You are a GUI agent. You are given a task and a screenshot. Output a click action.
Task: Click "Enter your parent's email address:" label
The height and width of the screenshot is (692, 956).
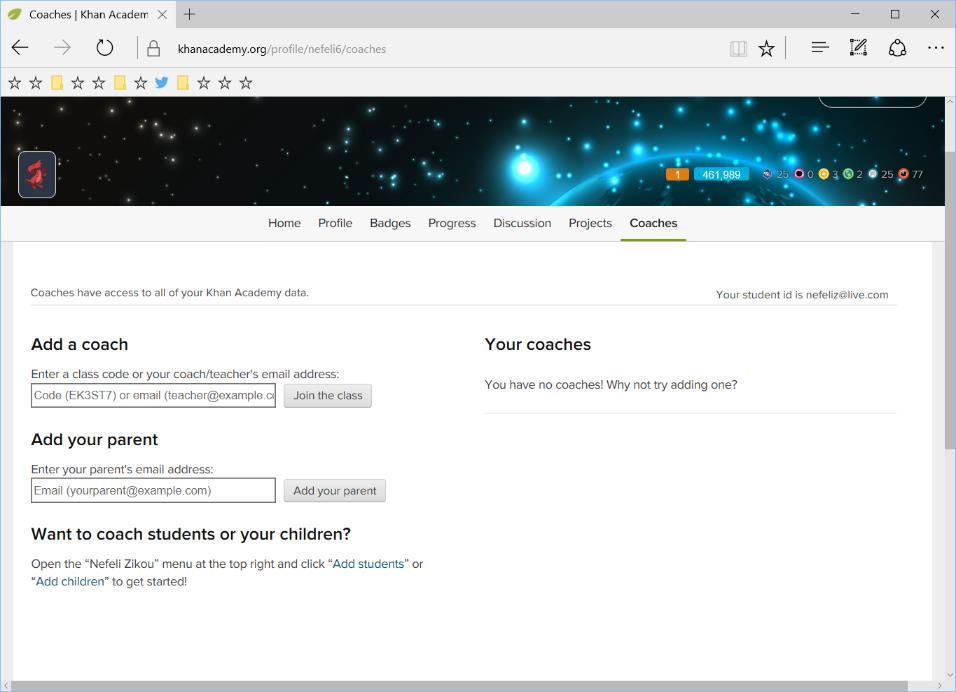(x=122, y=469)
